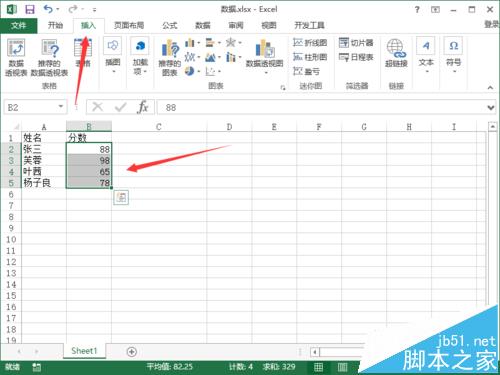
Task: Open Recommended PivotTables
Action: [x=49, y=57]
